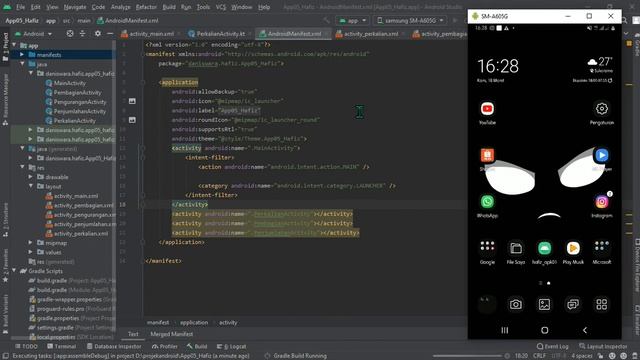Viewport: 640px width, 360px height.
Task: Click the select opened file target icon
Action: (x=70, y=33)
